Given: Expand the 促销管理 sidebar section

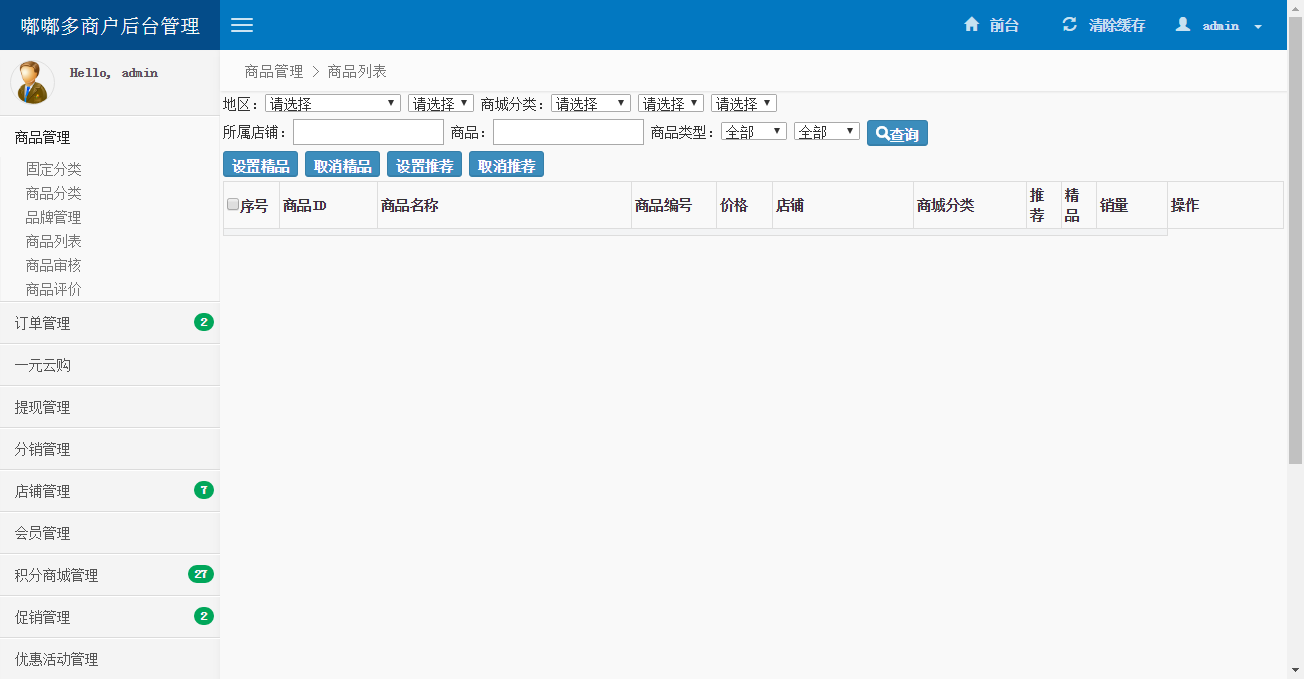Looking at the screenshot, I should (110, 617).
